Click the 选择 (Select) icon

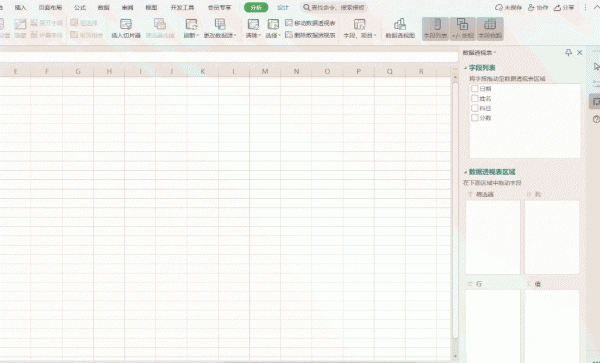point(273,24)
